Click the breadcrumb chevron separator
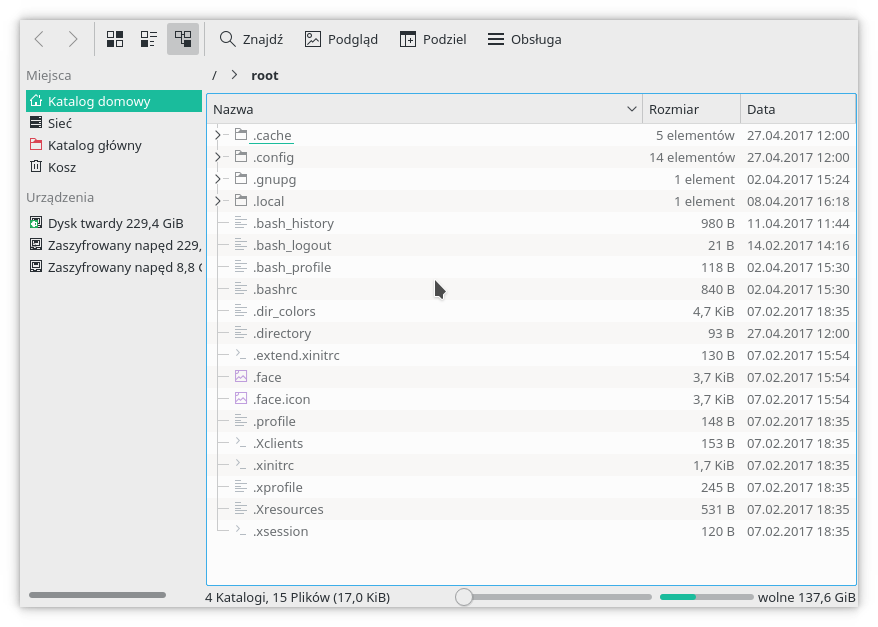 point(234,75)
